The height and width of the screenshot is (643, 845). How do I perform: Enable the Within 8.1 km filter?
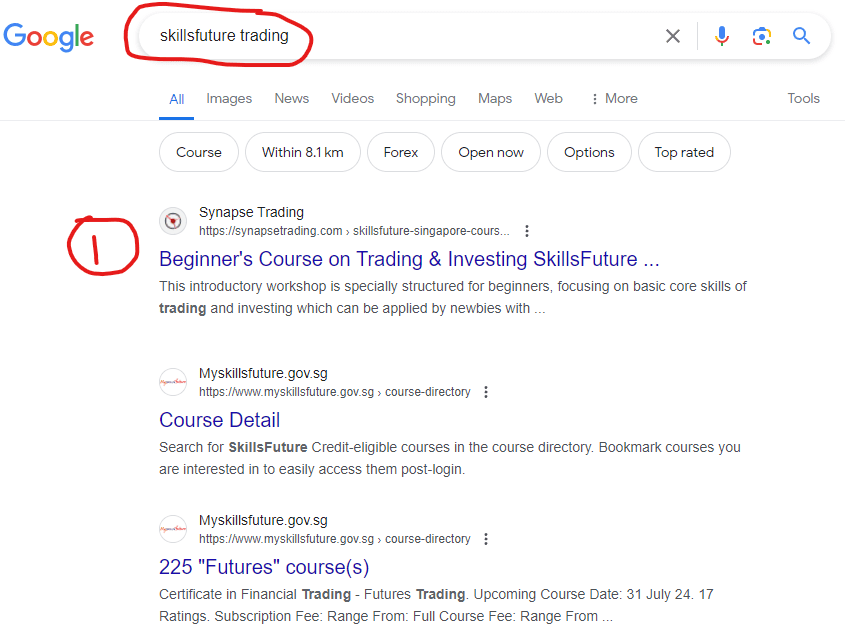click(x=302, y=152)
